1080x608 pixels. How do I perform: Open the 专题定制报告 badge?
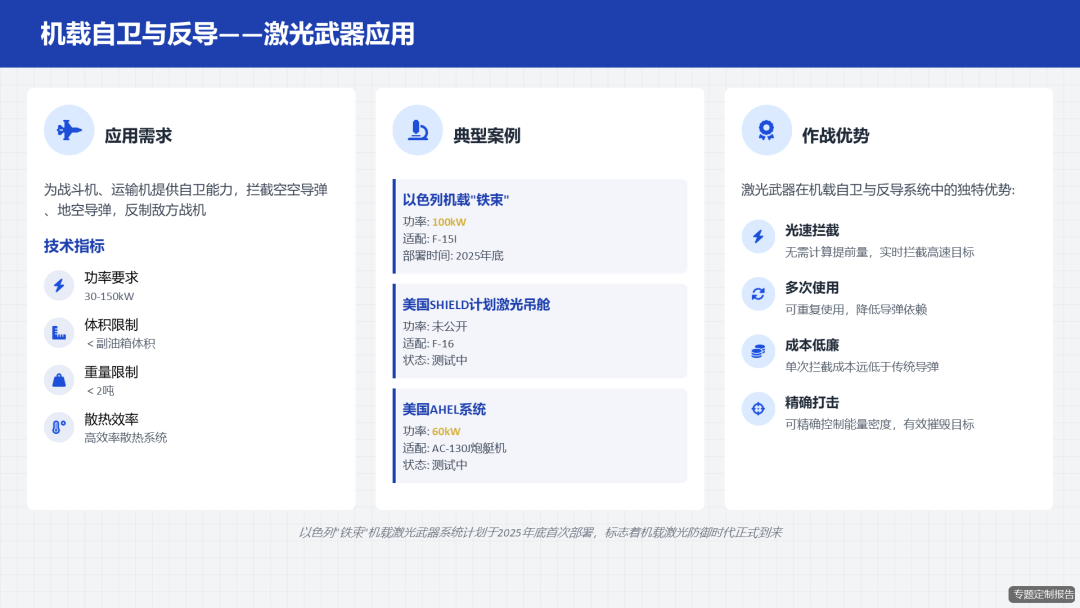[1041, 594]
